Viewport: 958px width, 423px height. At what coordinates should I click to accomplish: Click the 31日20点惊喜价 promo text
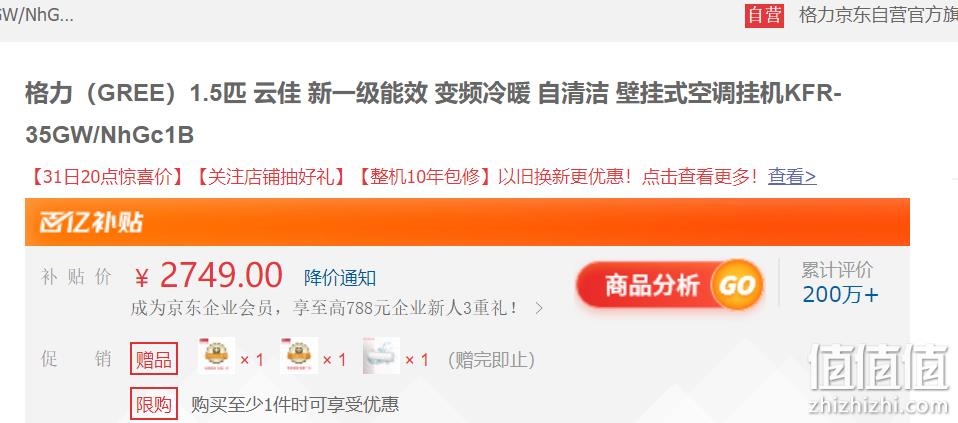[106, 177]
